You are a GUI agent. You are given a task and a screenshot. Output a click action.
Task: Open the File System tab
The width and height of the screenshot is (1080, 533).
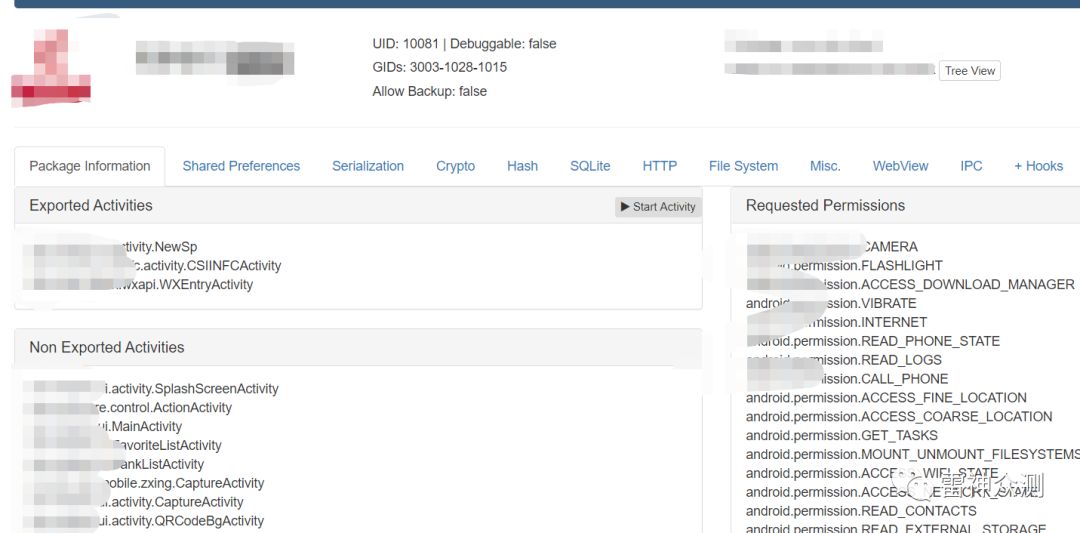click(743, 166)
